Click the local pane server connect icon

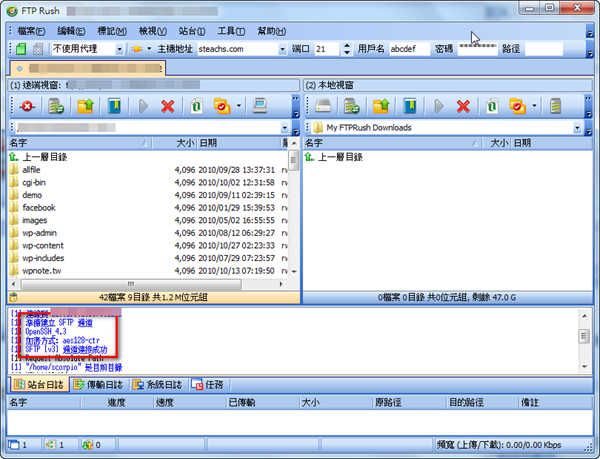point(352,106)
